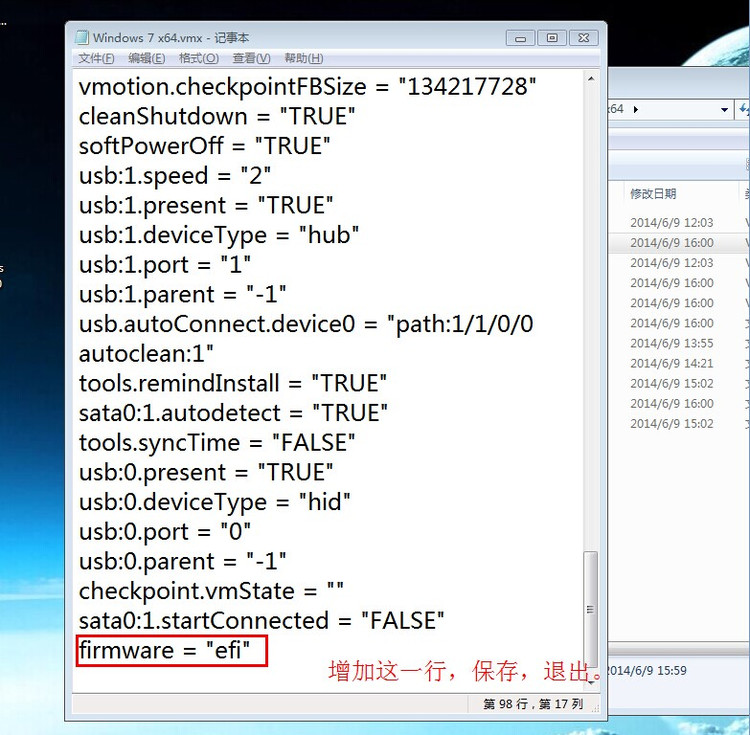Click the x64 breadcrumb chevron in Explorer
750x735 pixels.
[636, 110]
